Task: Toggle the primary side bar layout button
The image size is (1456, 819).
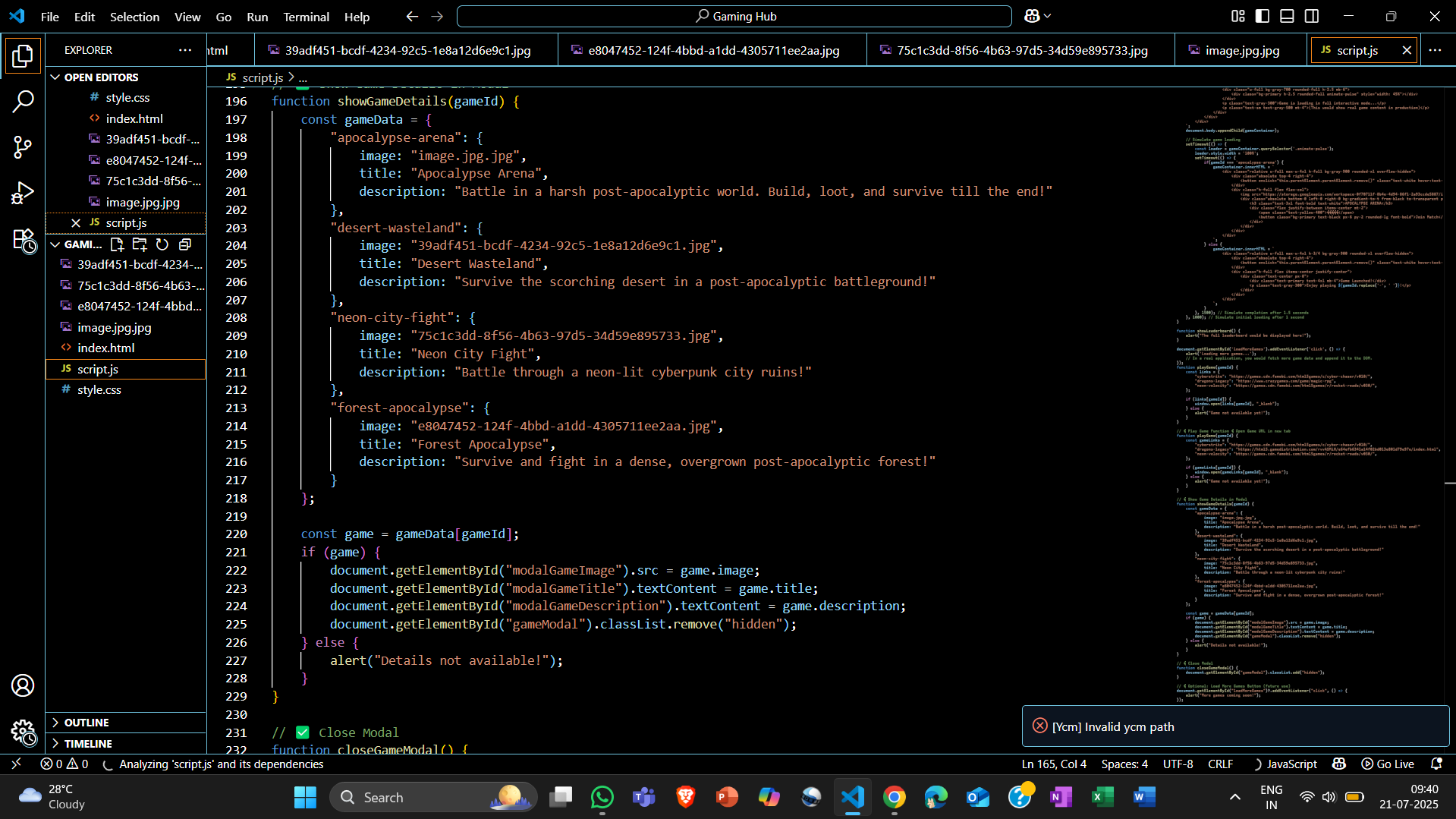Action: (x=1263, y=16)
